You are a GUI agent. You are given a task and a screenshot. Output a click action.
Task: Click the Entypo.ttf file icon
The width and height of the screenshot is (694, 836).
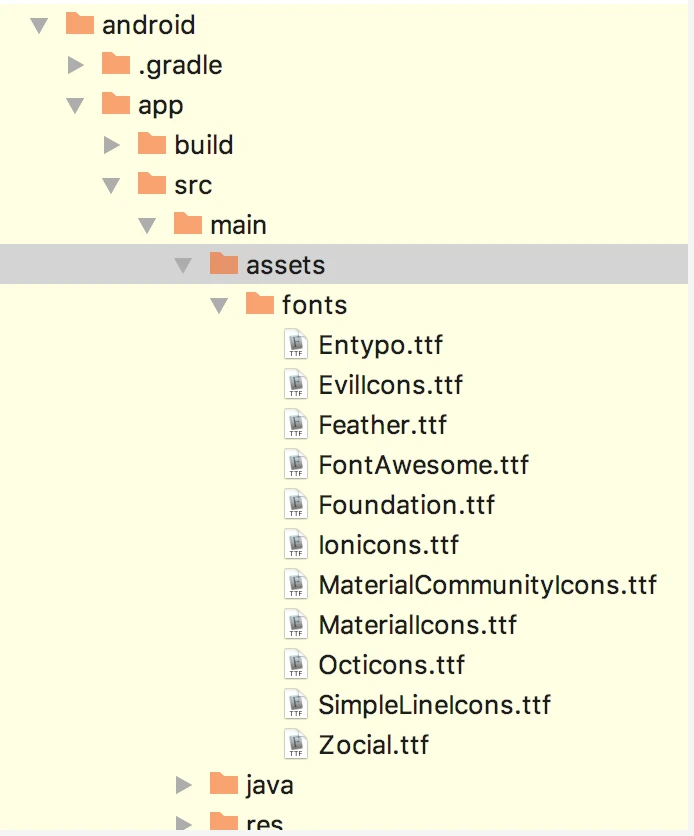point(296,344)
